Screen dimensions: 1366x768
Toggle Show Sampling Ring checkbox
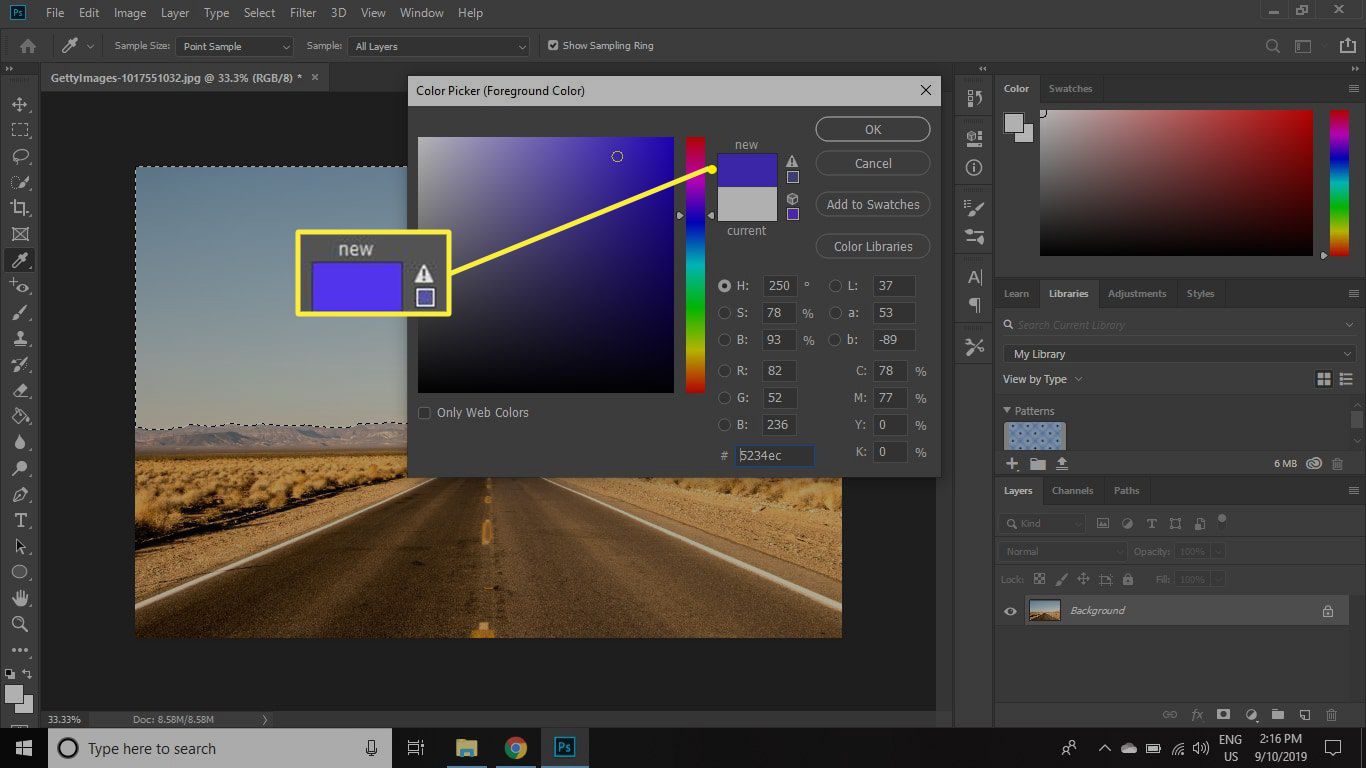point(553,45)
